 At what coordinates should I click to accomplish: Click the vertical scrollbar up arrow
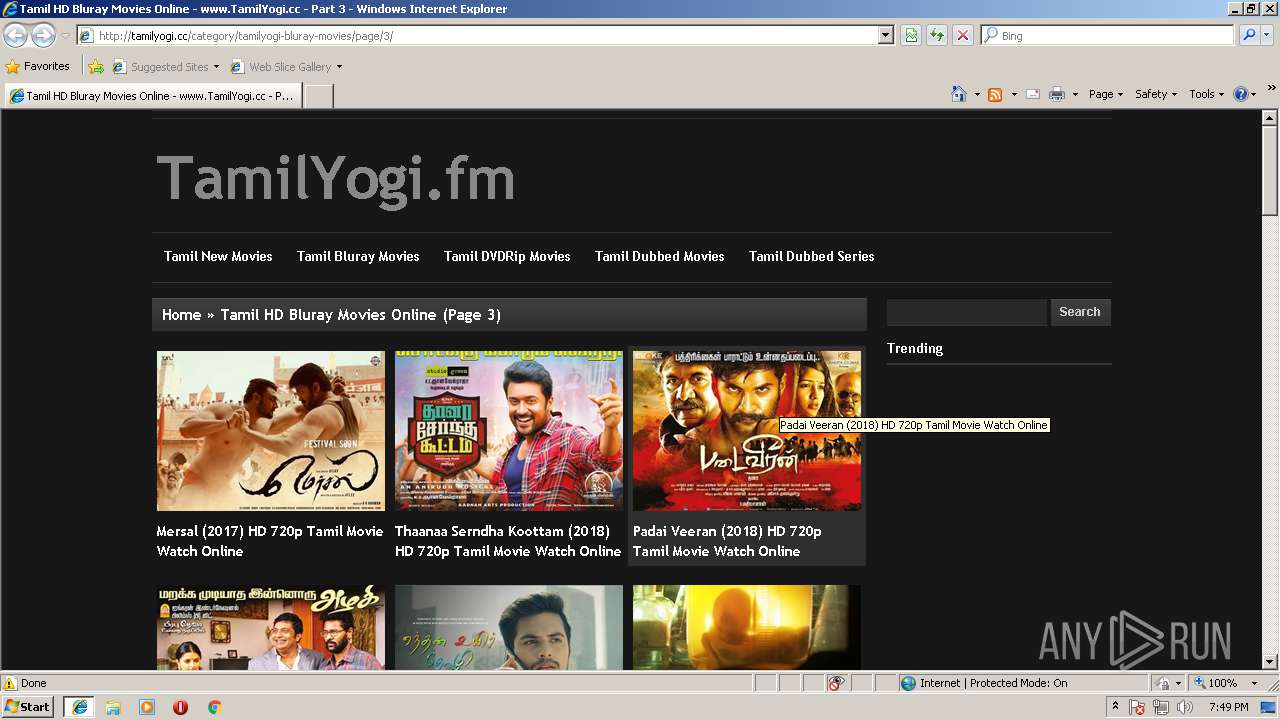(x=1270, y=118)
